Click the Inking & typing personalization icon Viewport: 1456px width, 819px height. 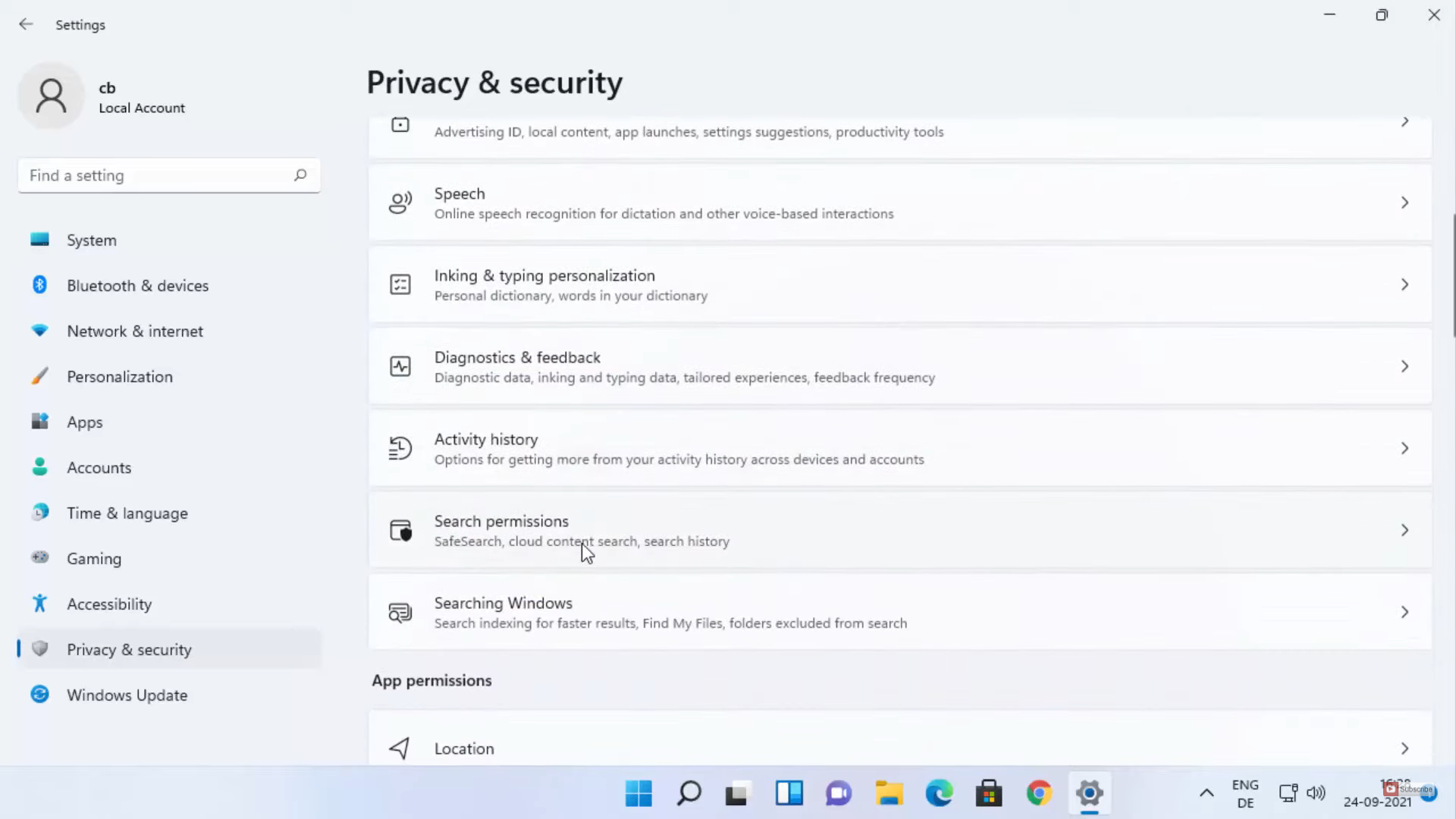[x=400, y=284]
